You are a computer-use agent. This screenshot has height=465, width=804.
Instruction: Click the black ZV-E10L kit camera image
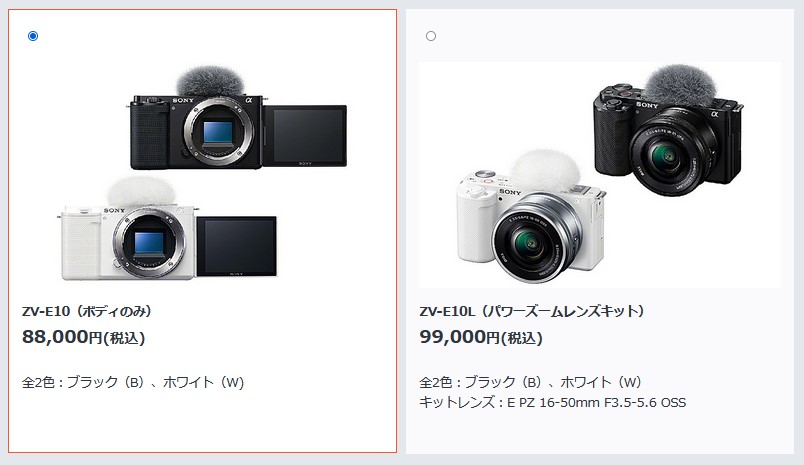pyautogui.click(x=668, y=130)
